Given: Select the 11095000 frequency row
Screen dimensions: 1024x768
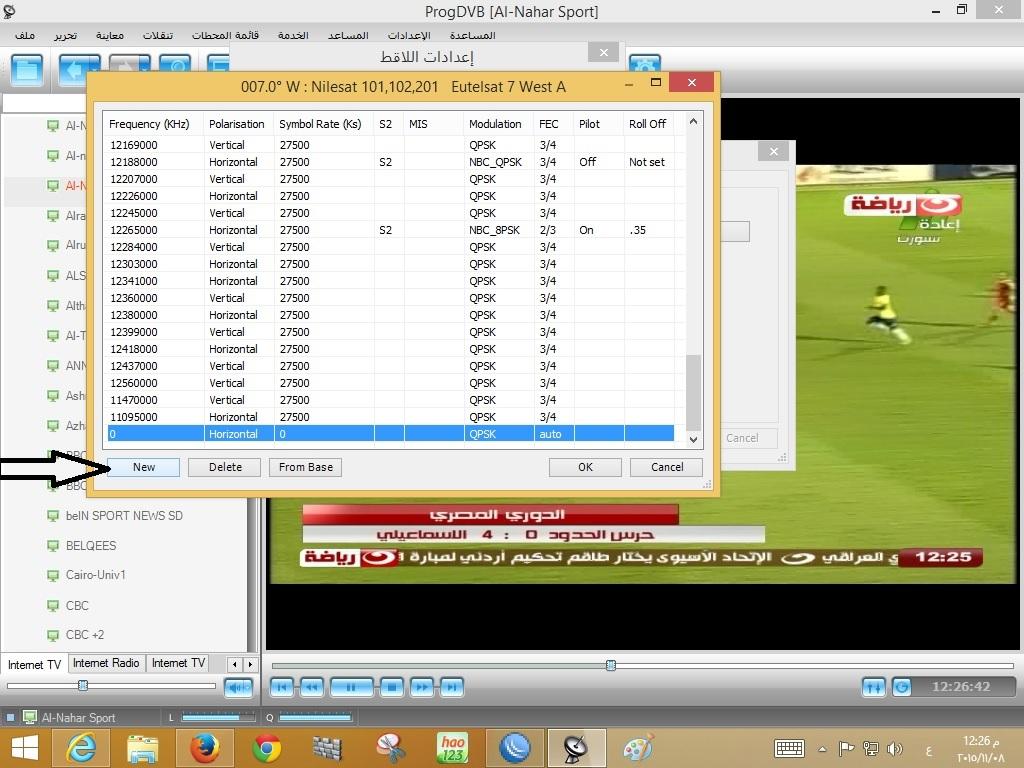Looking at the screenshot, I should tap(391, 417).
